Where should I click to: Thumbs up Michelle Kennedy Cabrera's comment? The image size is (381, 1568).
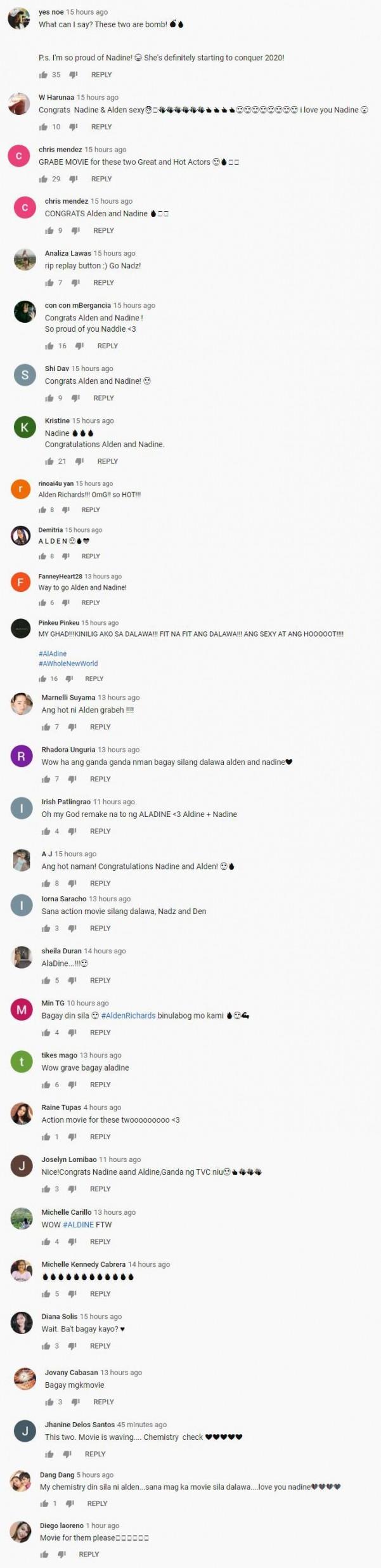[x=46, y=1294]
